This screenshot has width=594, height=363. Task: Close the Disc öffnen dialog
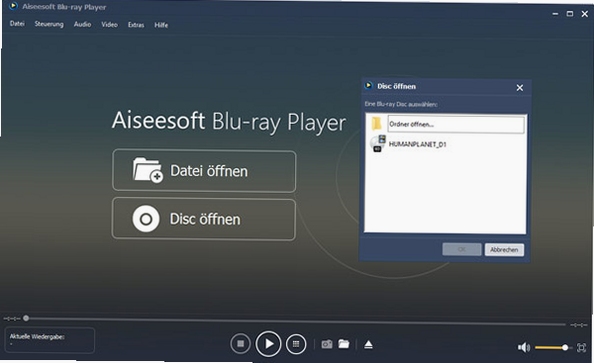pos(520,88)
